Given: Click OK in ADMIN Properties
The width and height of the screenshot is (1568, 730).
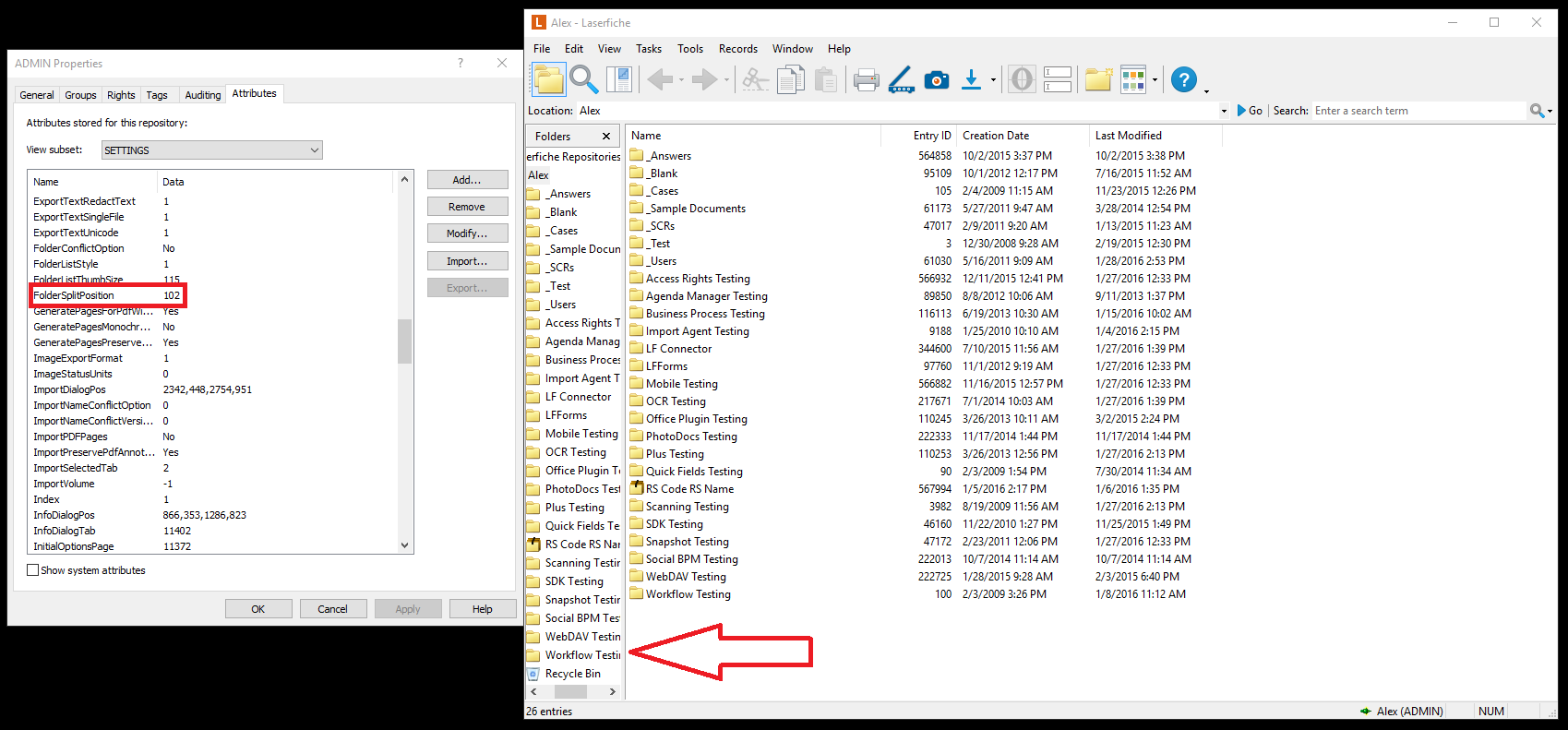Looking at the screenshot, I should tap(258, 609).
